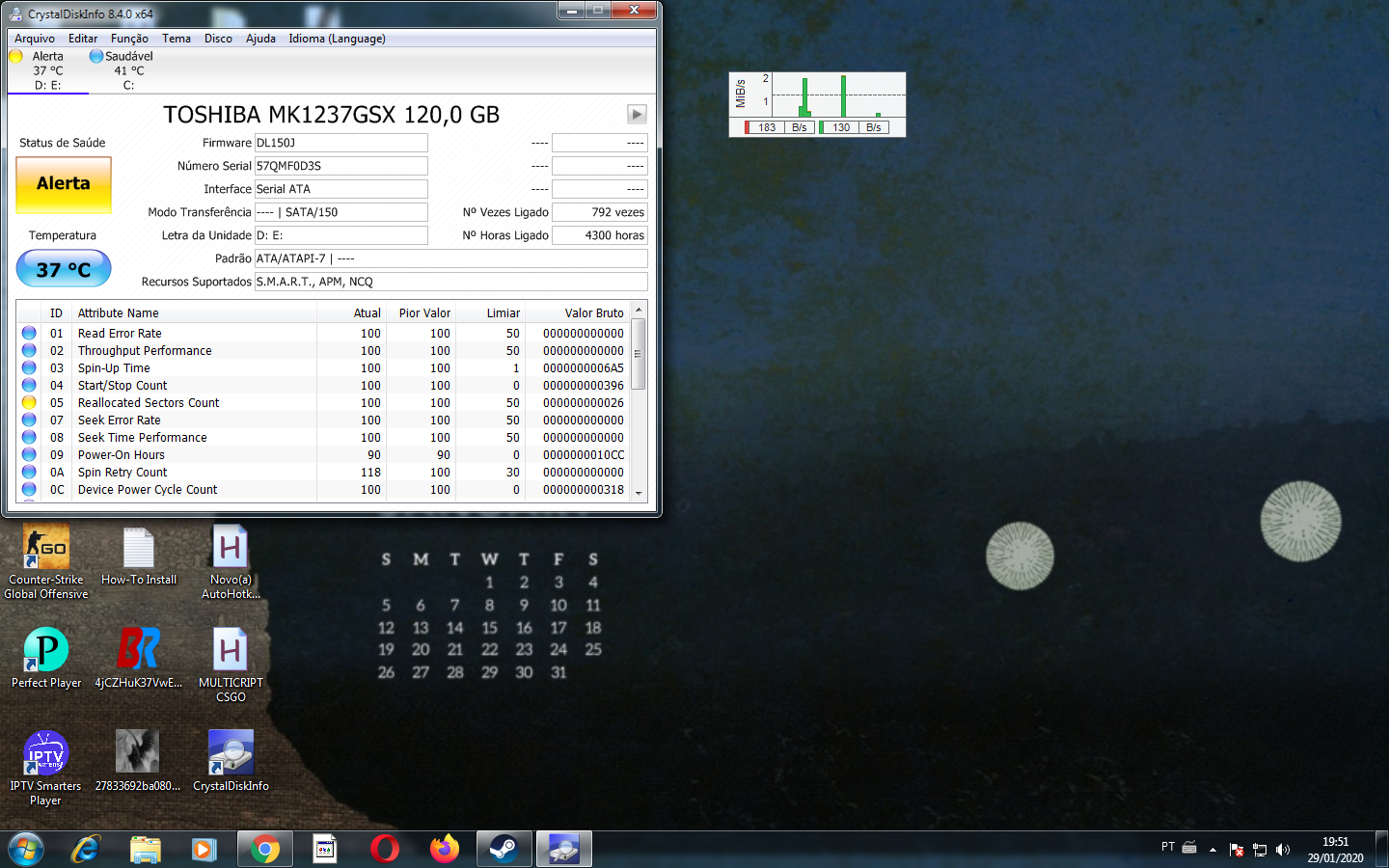Click the Counter-Strike Global Offensive desktop icon
Image resolution: width=1389 pixels, height=868 pixels.
pos(46,561)
